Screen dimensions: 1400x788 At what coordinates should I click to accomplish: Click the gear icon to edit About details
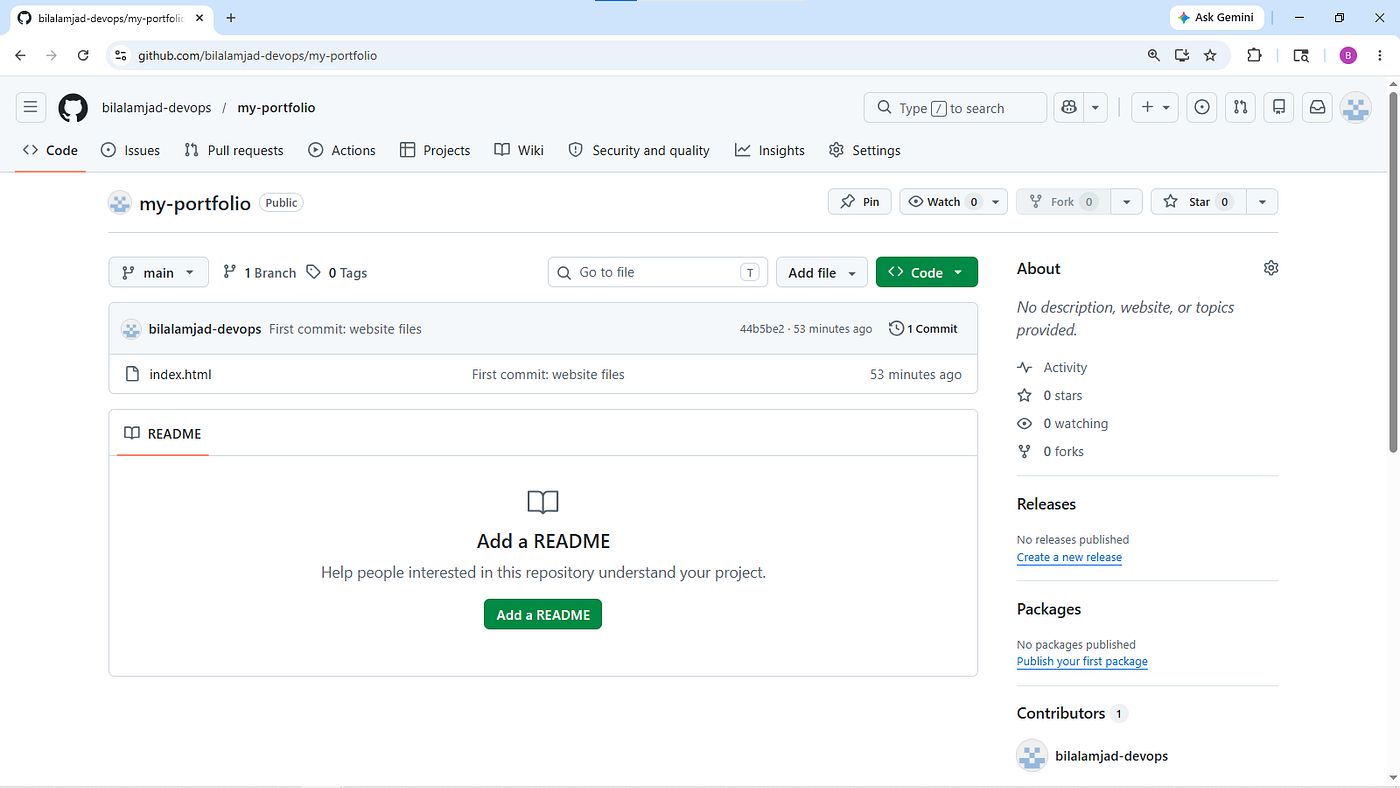coord(1271,268)
